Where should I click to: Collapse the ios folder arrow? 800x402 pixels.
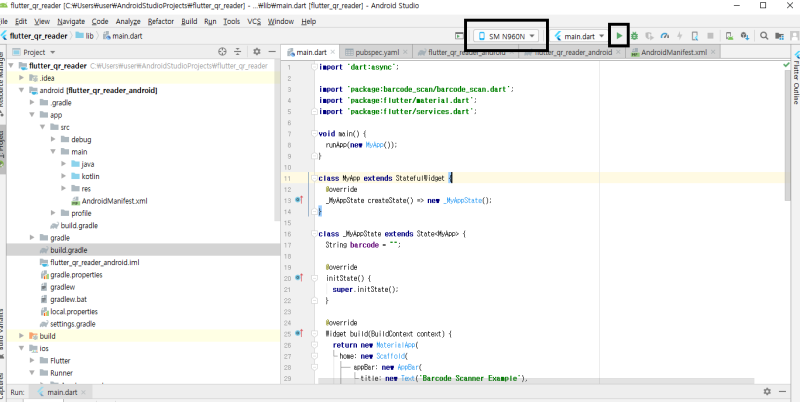[21, 348]
